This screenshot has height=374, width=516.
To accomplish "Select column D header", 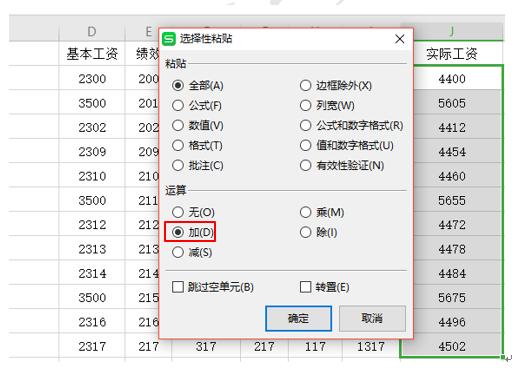I will (x=92, y=32).
